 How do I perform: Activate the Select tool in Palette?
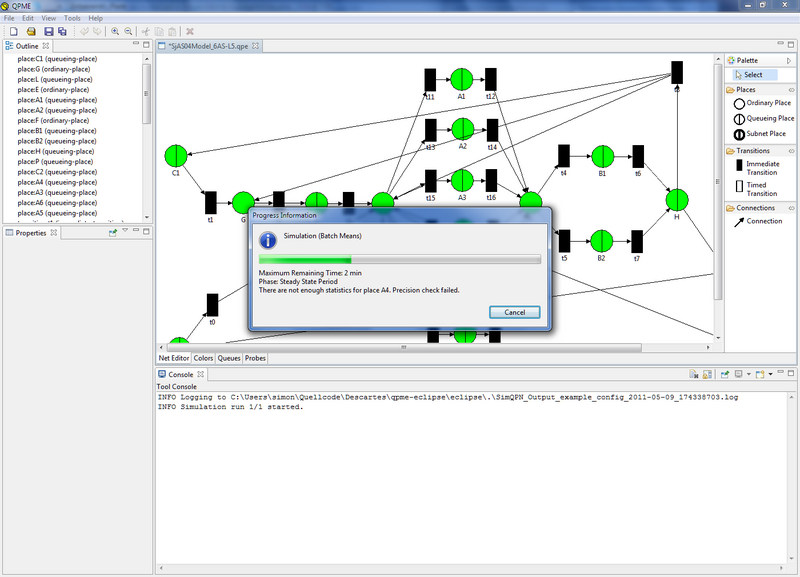pyautogui.click(x=752, y=75)
